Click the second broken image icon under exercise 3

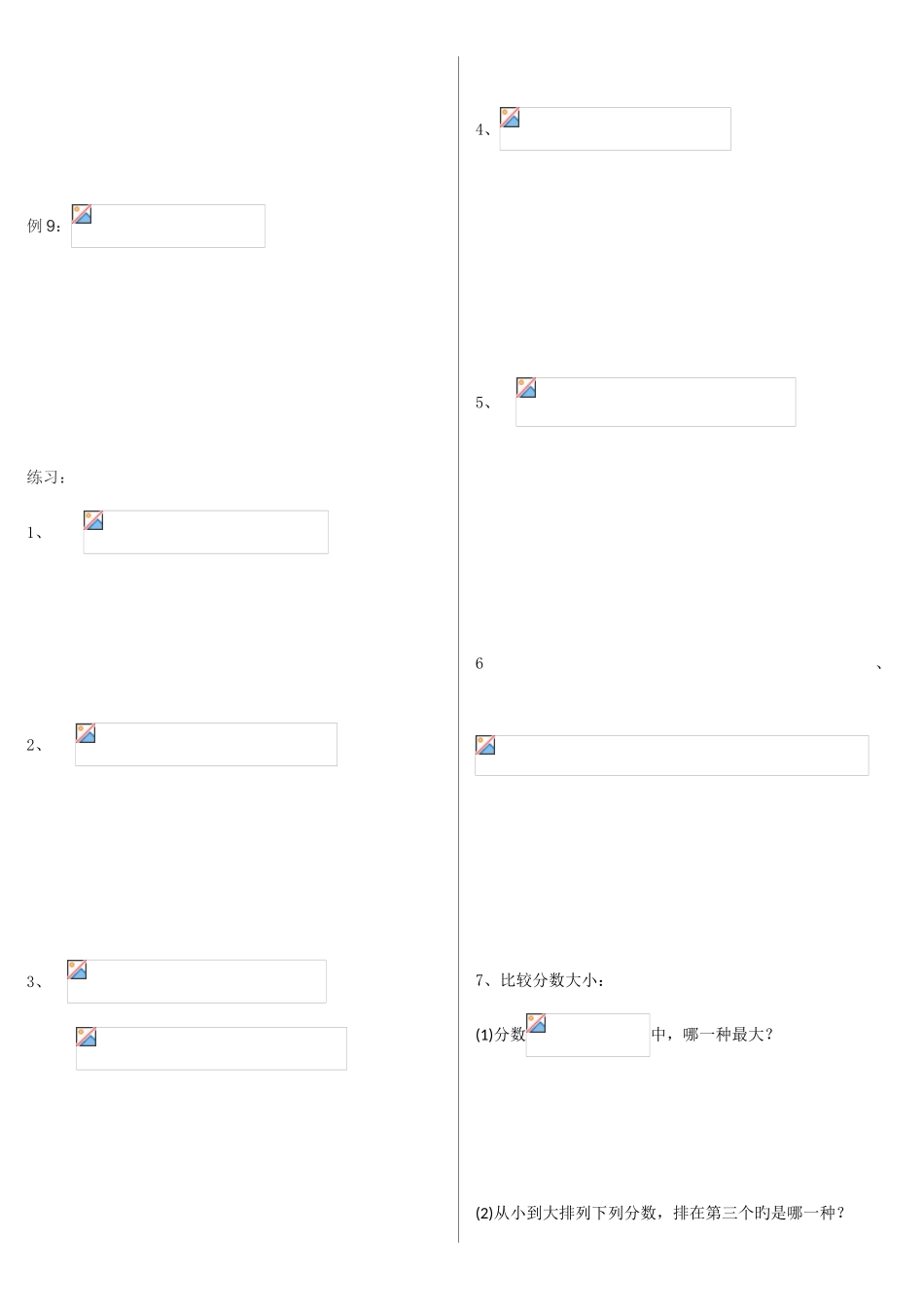[x=87, y=1038]
